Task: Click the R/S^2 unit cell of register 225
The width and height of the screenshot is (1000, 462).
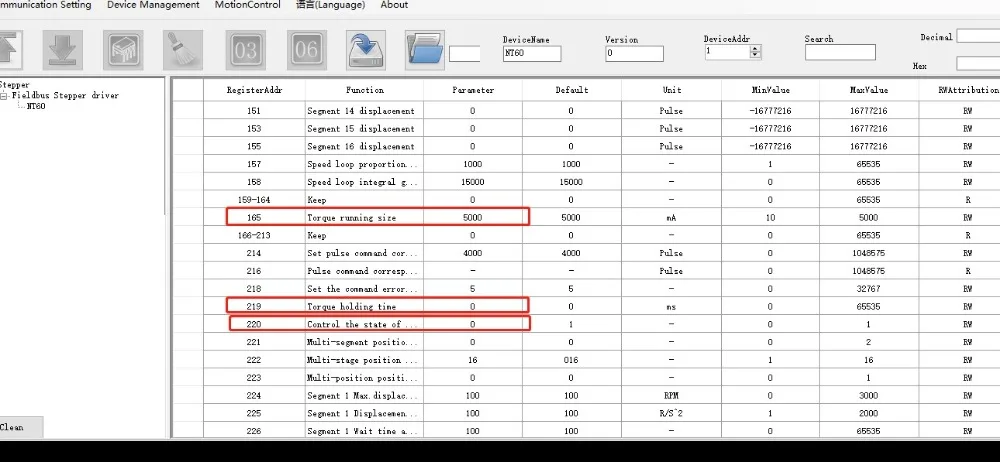Action: click(672, 414)
